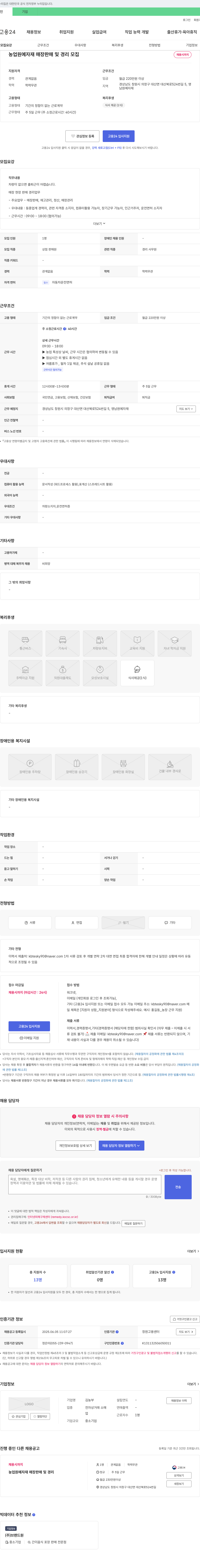This screenshot has height=1568, width=200.
Task: Expand job description with 더보기 chevron
Action: coord(99,223)
